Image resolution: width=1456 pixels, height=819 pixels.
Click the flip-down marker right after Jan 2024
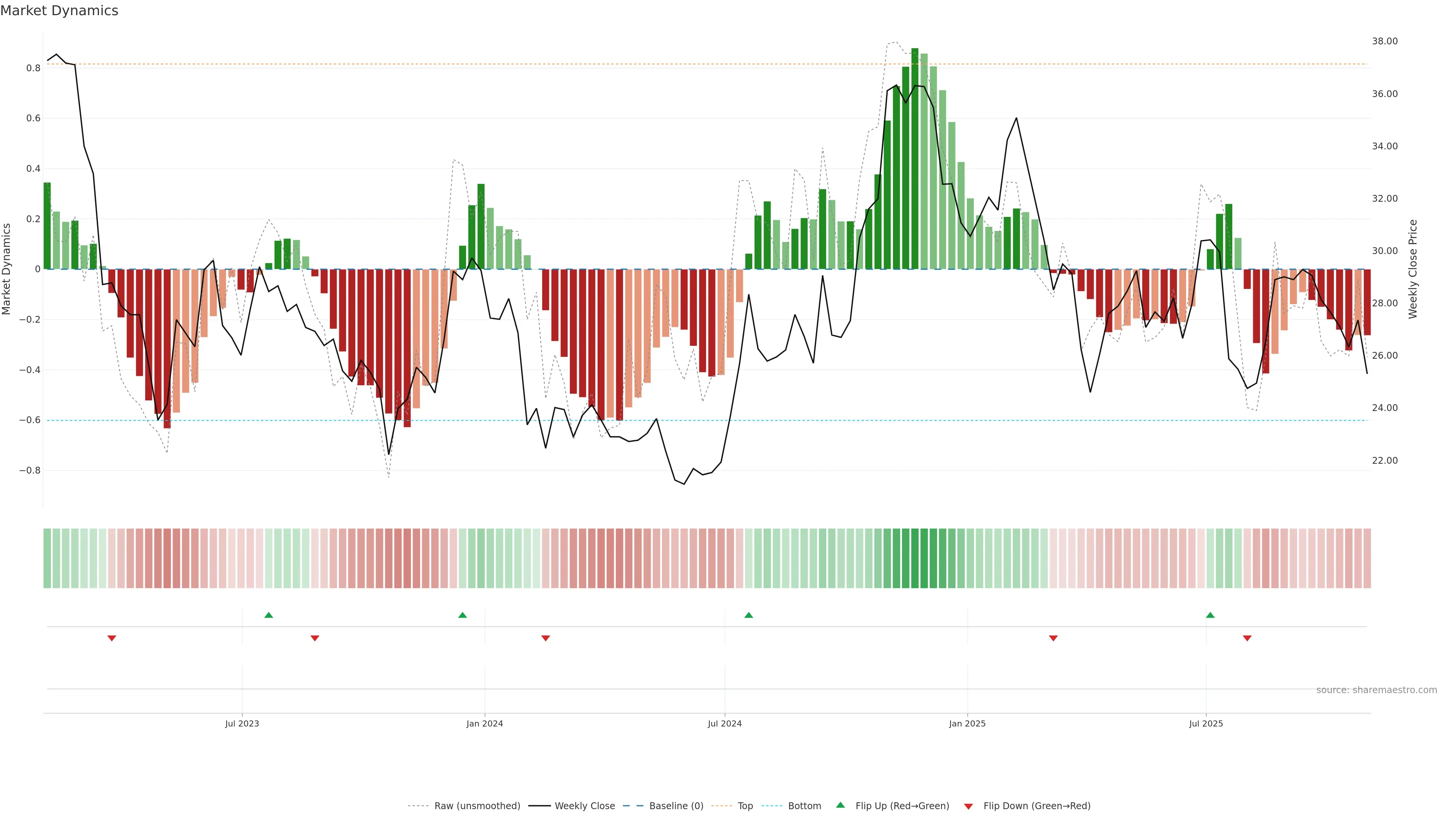pos(546,638)
